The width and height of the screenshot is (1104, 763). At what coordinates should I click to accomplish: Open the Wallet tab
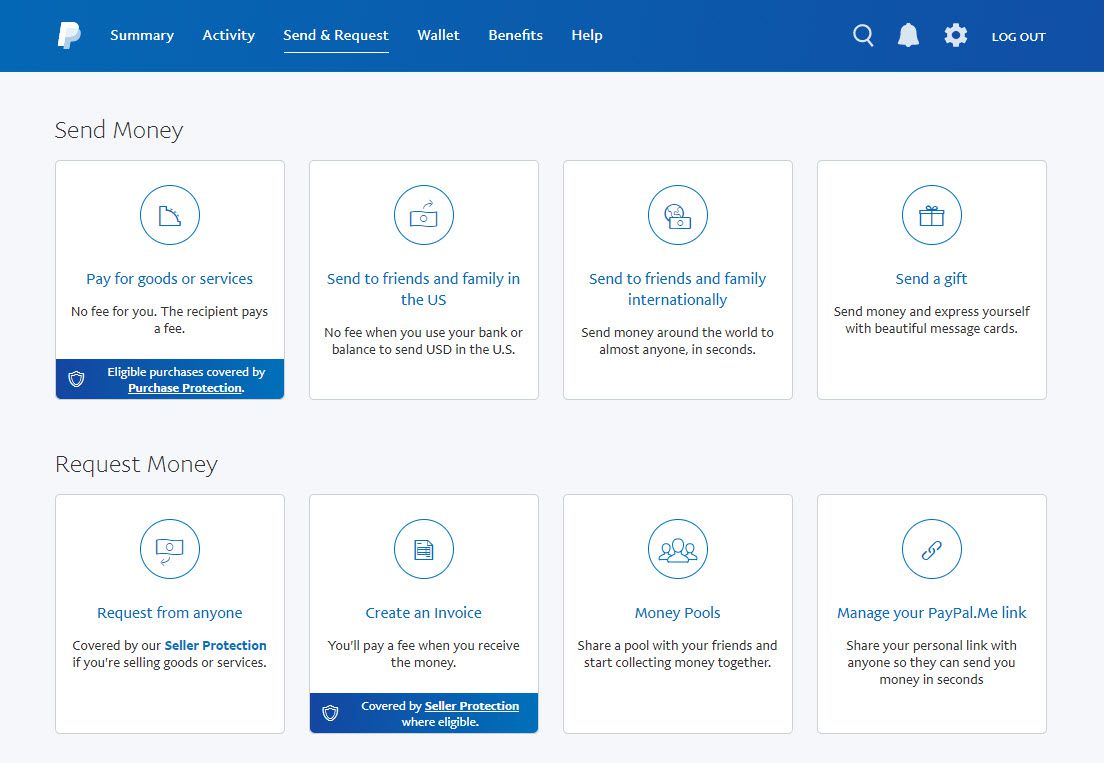pos(438,35)
